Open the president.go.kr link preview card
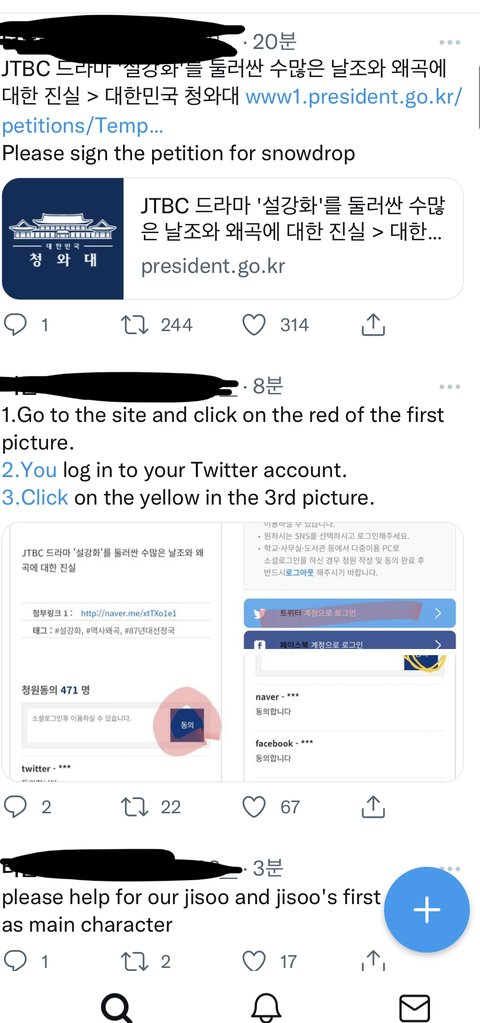Image resolution: width=480 pixels, height=1023 pixels. pos(233,238)
